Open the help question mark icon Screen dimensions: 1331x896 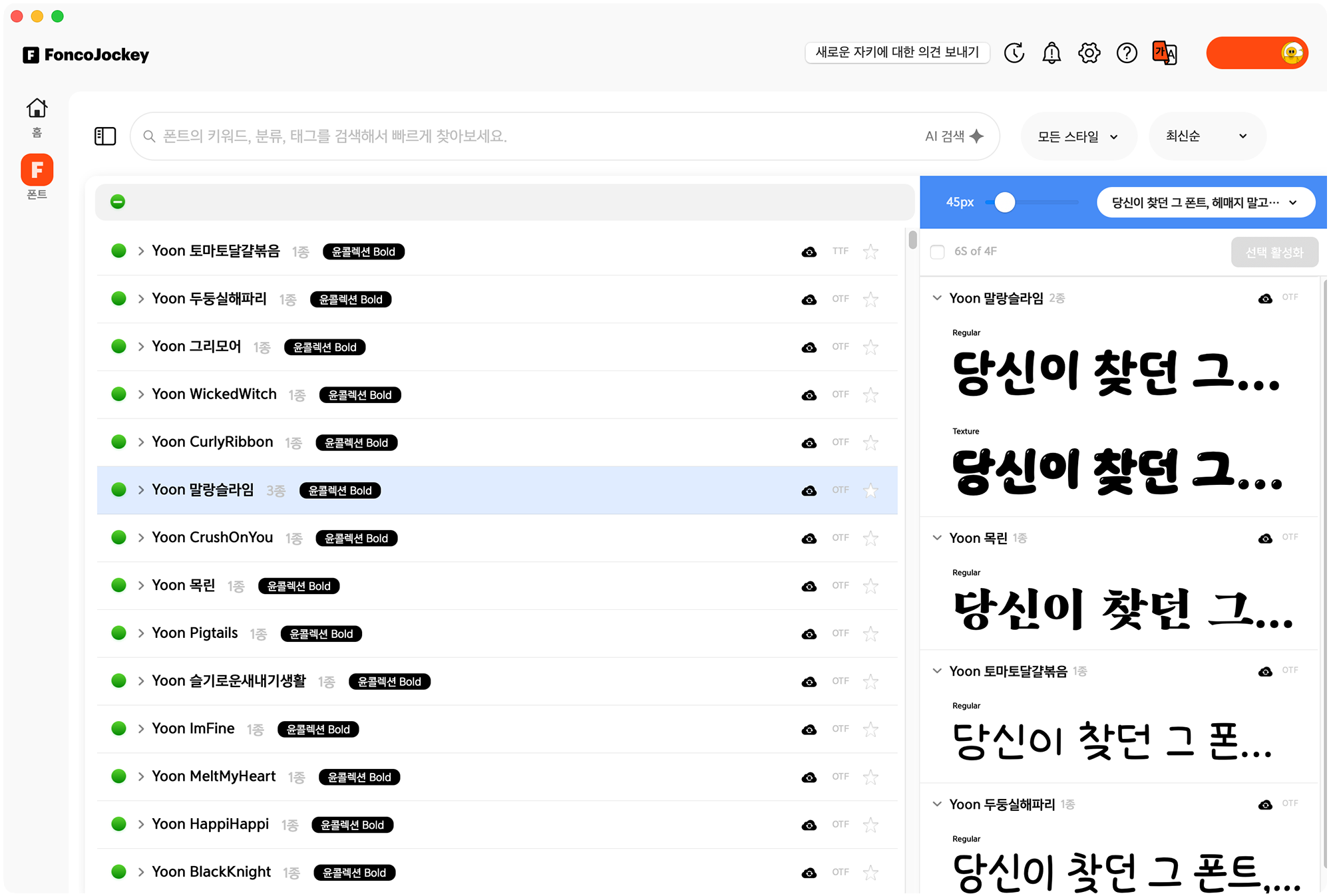coord(1126,53)
